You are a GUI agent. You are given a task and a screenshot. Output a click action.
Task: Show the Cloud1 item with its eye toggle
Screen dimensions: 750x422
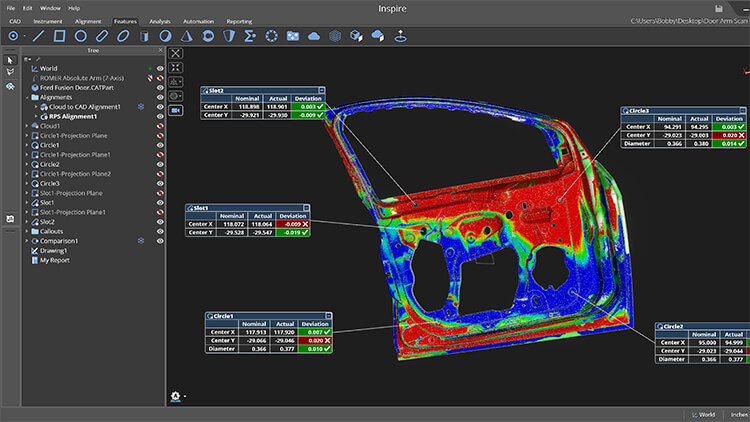160,126
